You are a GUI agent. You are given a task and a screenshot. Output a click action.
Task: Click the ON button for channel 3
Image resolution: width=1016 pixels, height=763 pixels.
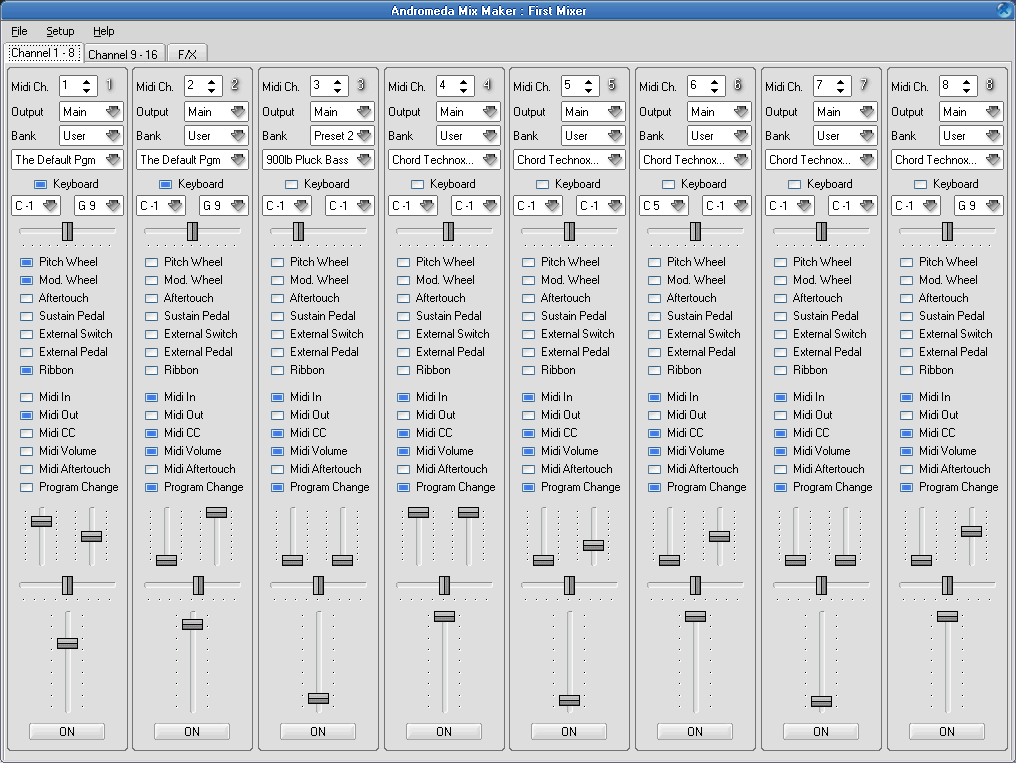pyautogui.click(x=318, y=731)
